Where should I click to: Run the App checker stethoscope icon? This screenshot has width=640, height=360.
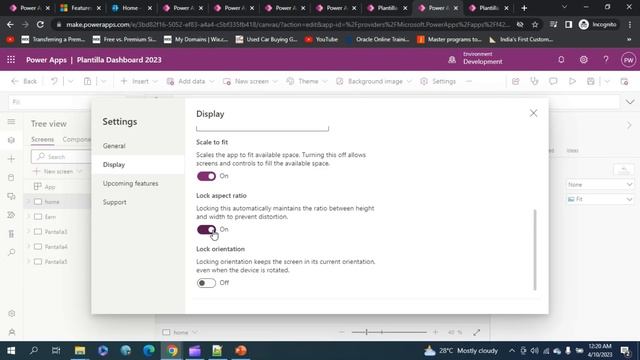534,82
